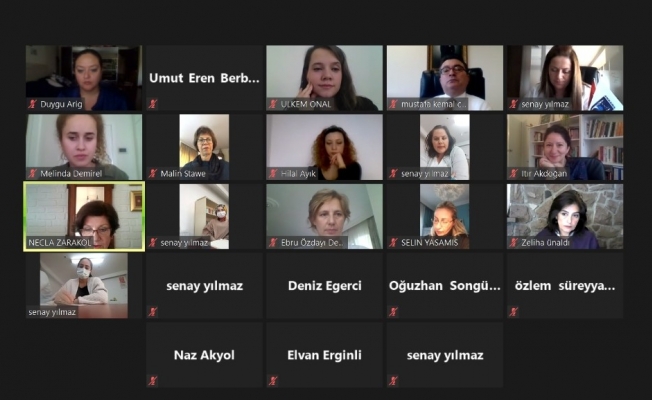Click muted mic icon beside Malin Stawe
The width and height of the screenshot is (652, 400).
click(x=153, y=173)
